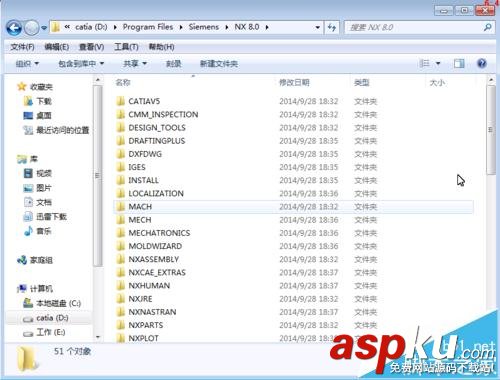Go back with the Back arrow button

coord(14,28)
